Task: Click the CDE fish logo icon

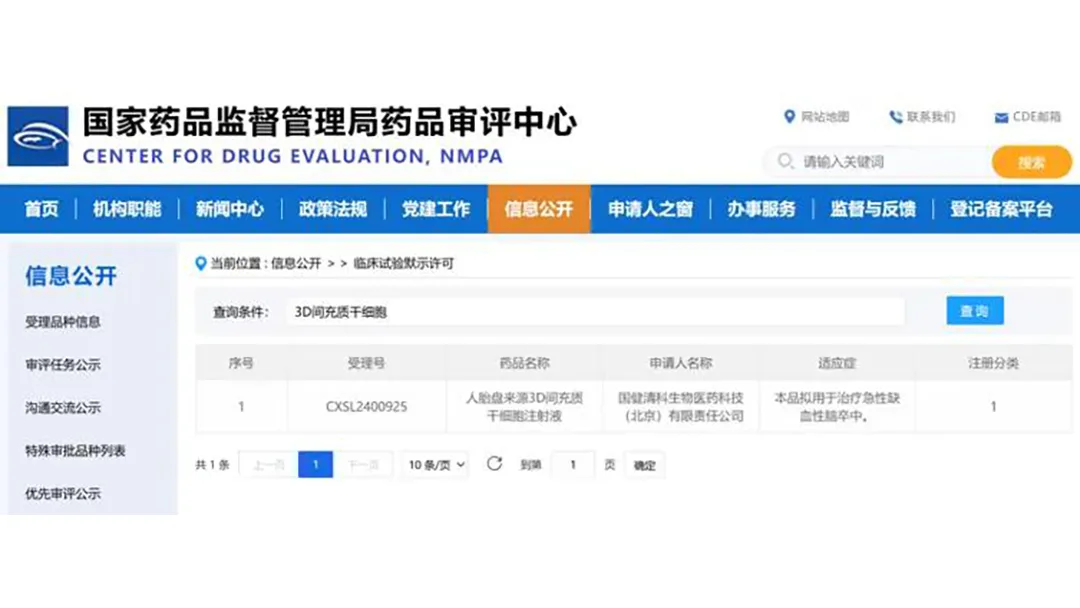Action: pyautogui.click(x=38, y=136)
